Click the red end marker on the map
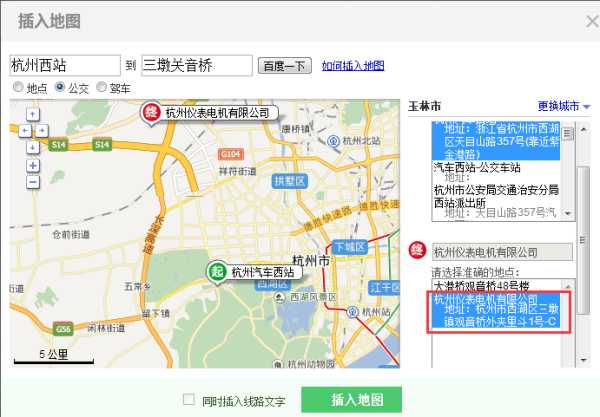The width and height of the screenshot is (600, 417). coord(151,114)
